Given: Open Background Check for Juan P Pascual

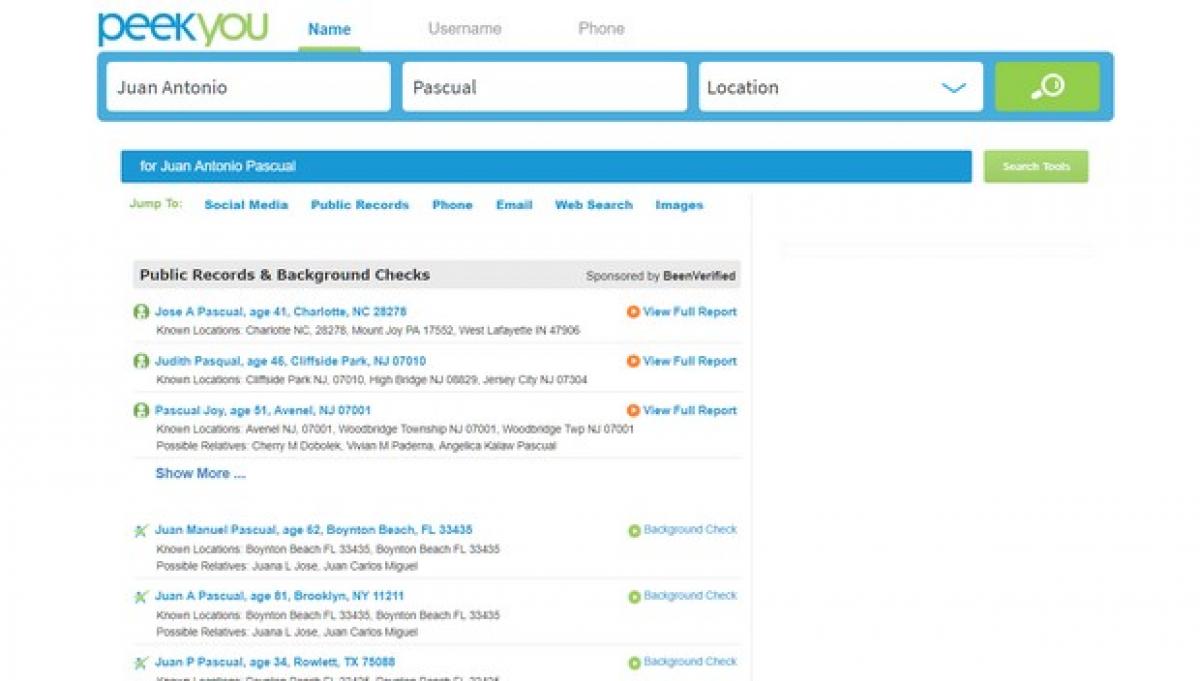Looking at the screenshot, I should pyautogui.click(x=688, y=662).
